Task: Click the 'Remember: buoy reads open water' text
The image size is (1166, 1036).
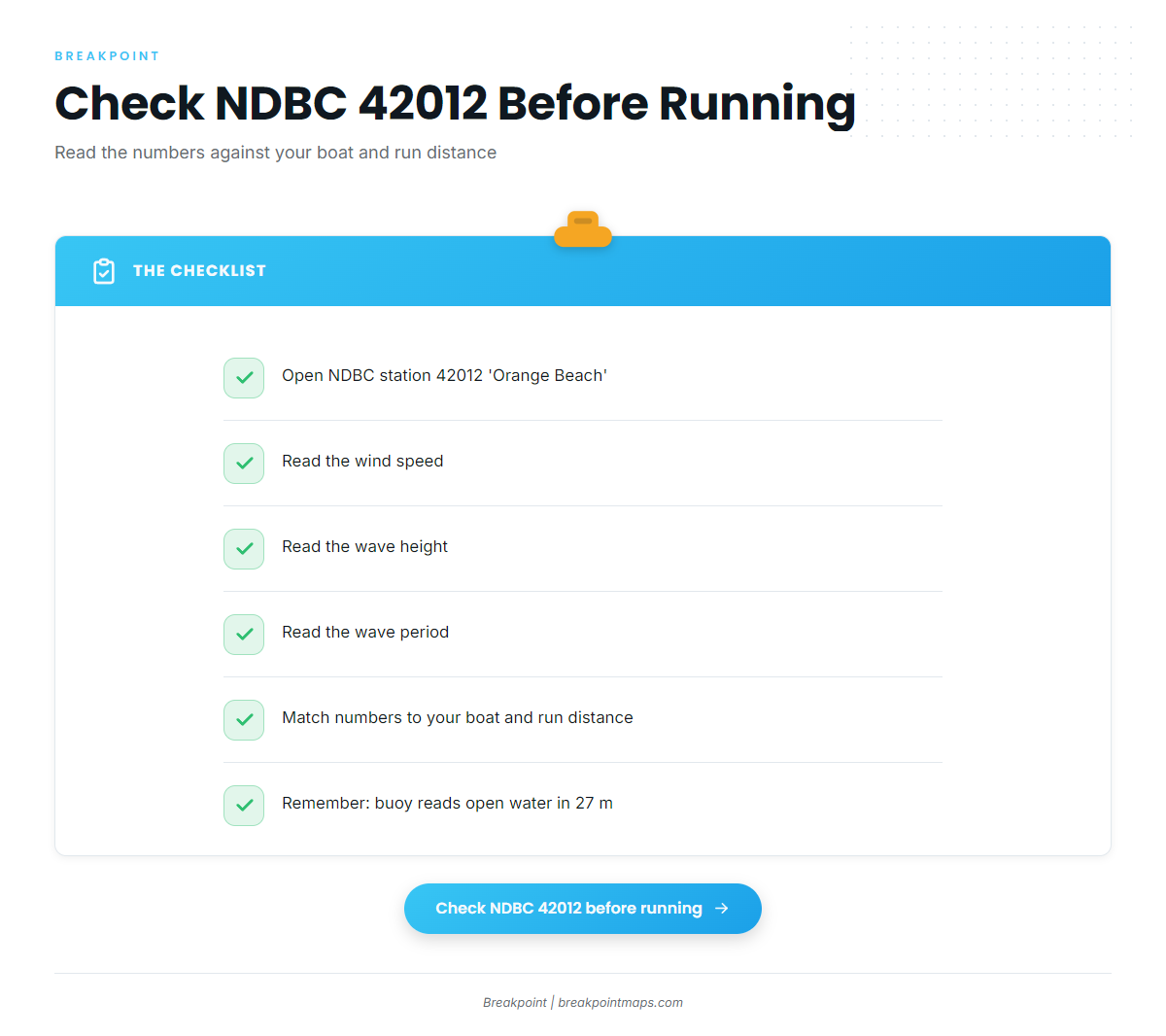Action: tap(447, 804)
